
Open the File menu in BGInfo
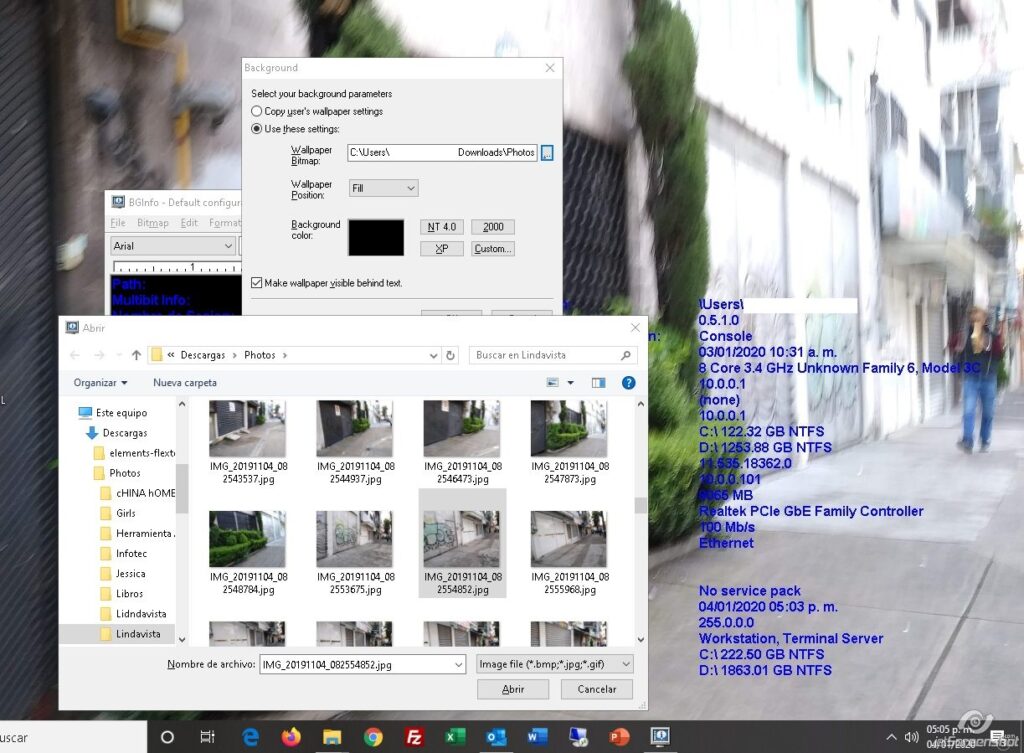point(118,223)
